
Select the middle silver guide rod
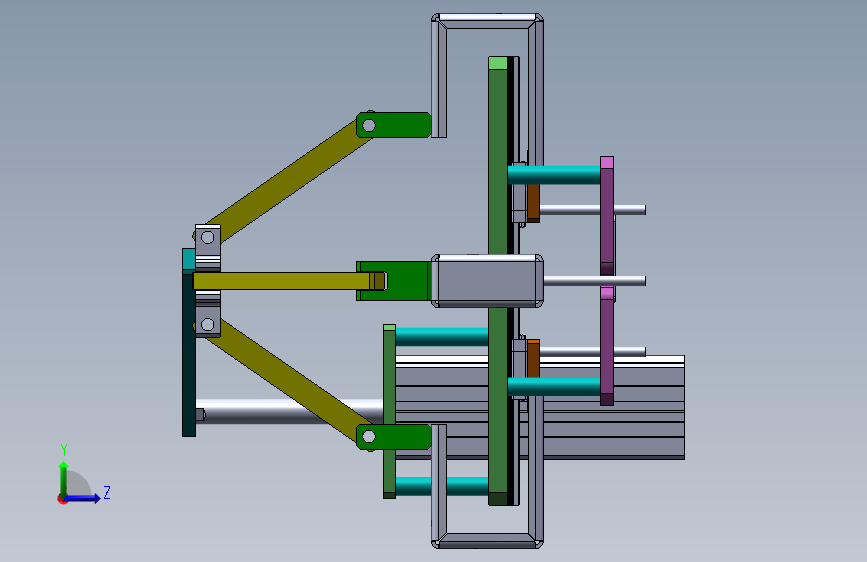click(594, 281)
